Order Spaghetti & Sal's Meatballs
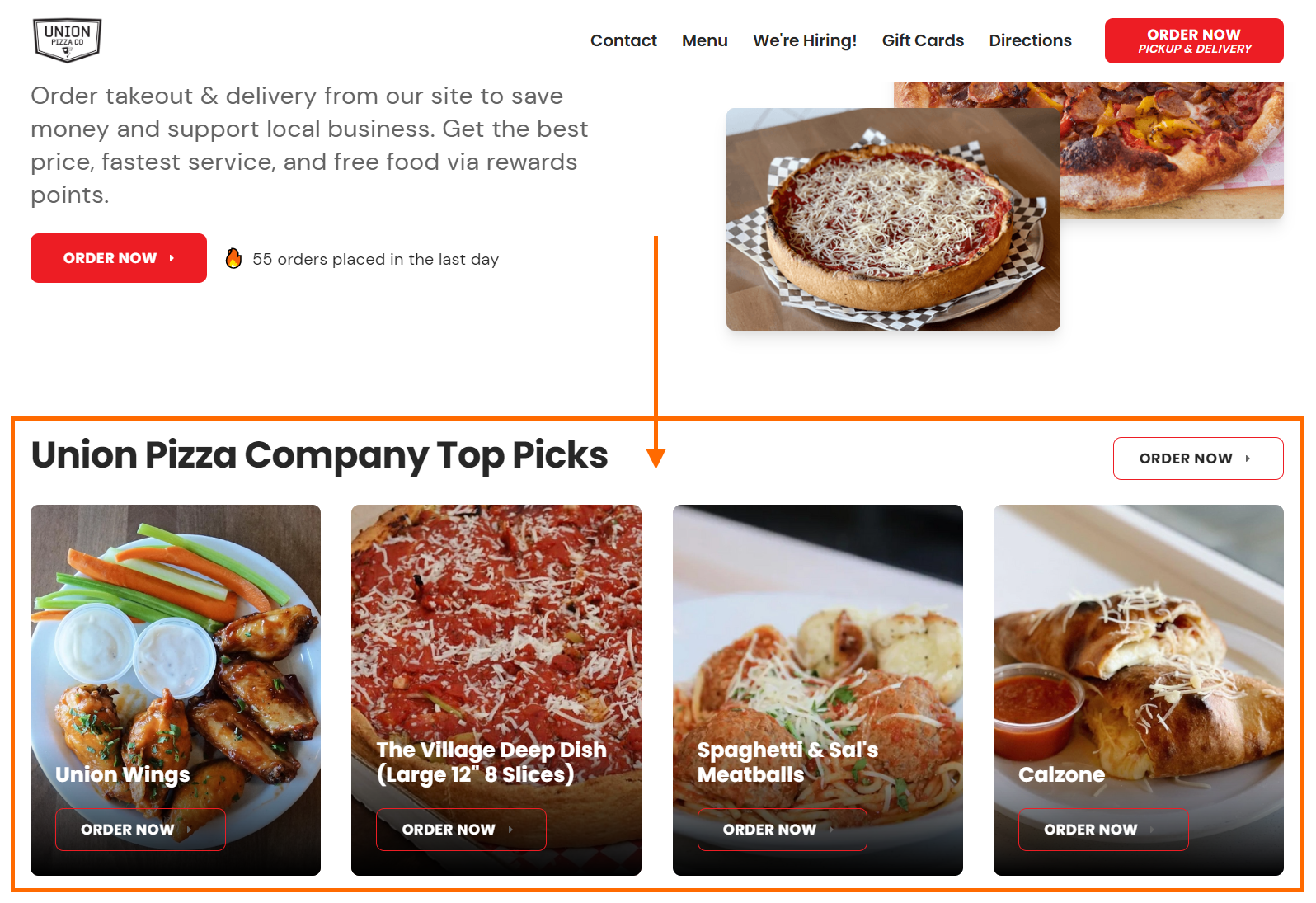This screenshot has width=1316, height=903. (x=783, y=830)
